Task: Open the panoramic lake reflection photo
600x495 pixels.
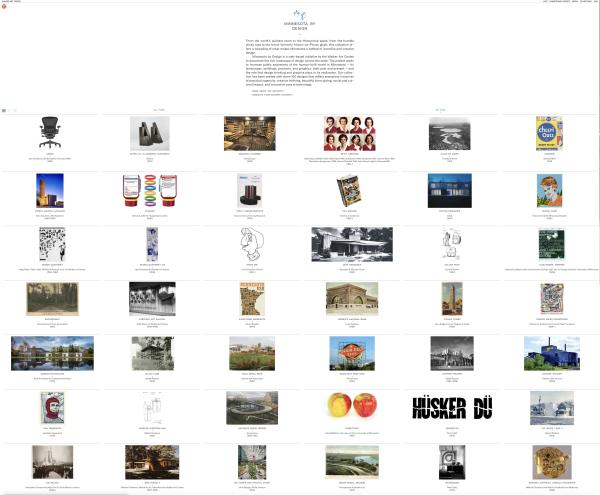Action: [x=52, y=353]
